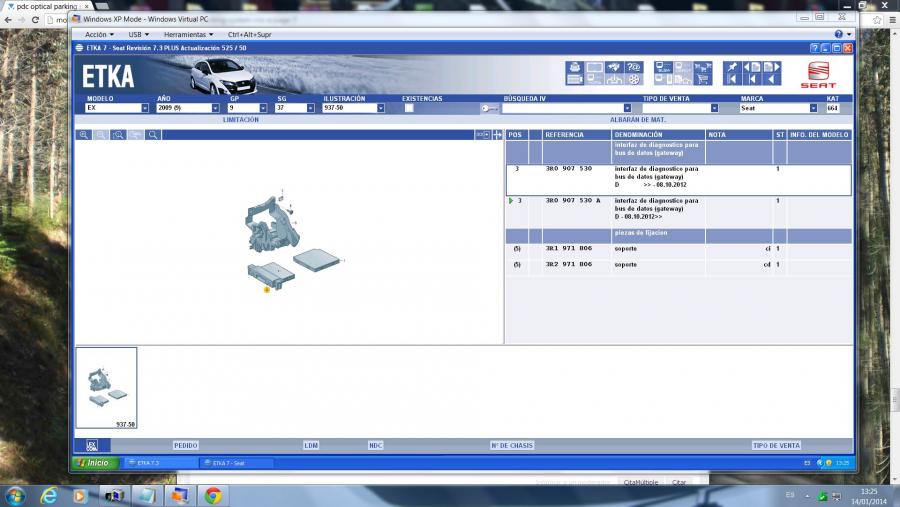Screen dimensions: 900x507
Task: Switch to ETKA 7 - Seat taskbar item
Action: tap(236, 463)
